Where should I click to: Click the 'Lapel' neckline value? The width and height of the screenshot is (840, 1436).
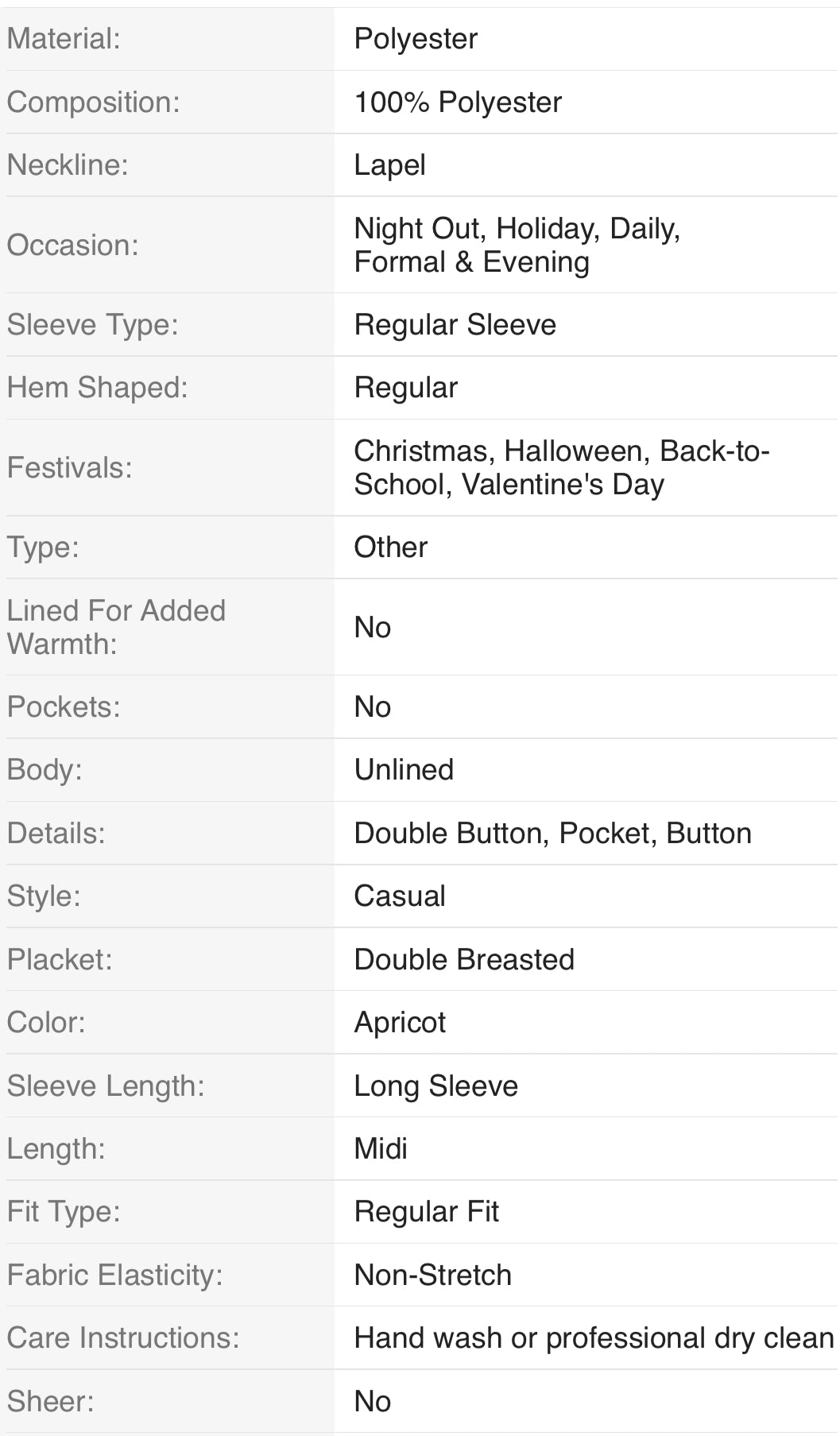(389, 165)
